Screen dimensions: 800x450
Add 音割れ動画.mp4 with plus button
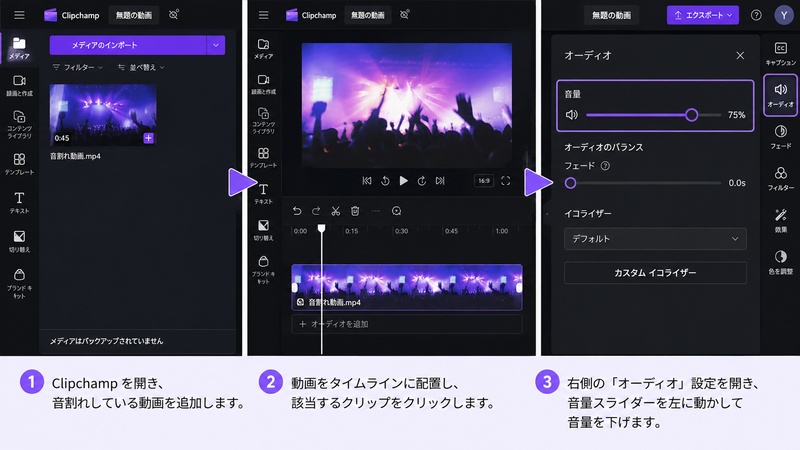pyautogui.click(x=148, y=138)
